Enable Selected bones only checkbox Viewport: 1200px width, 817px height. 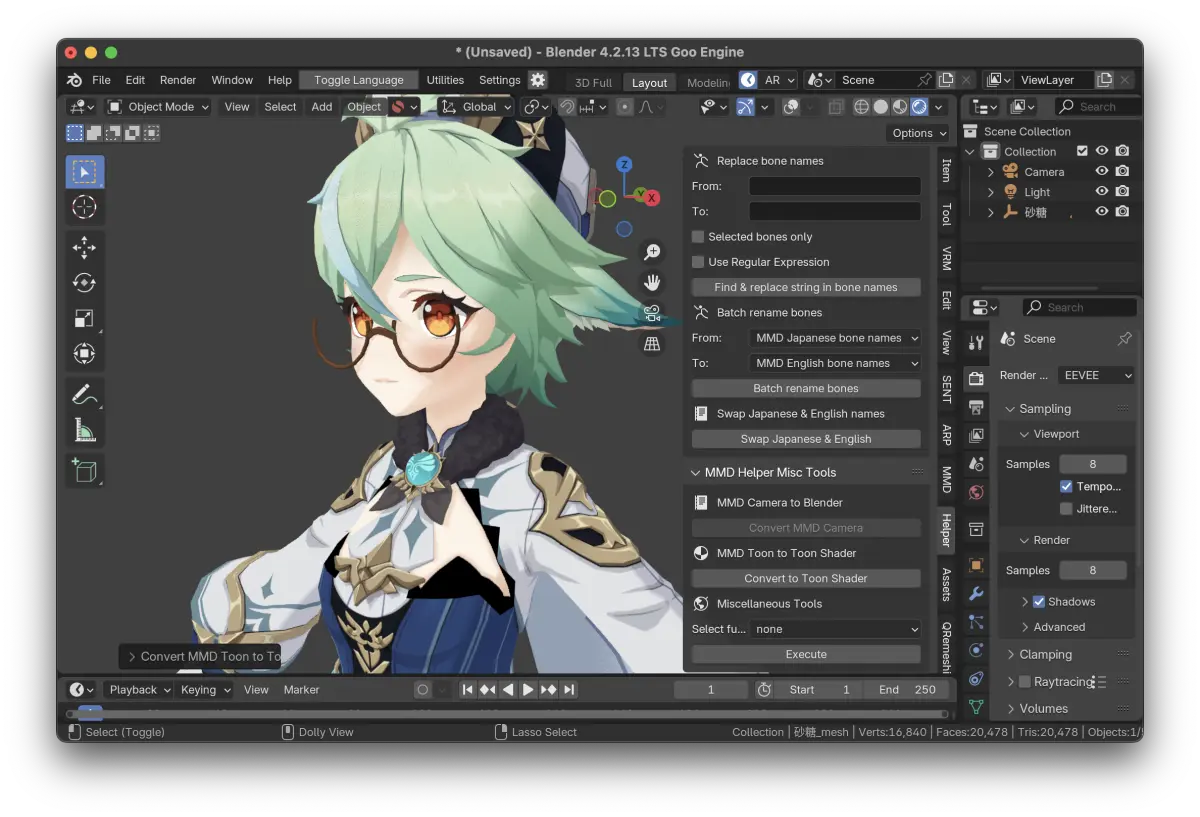[698, 237]
